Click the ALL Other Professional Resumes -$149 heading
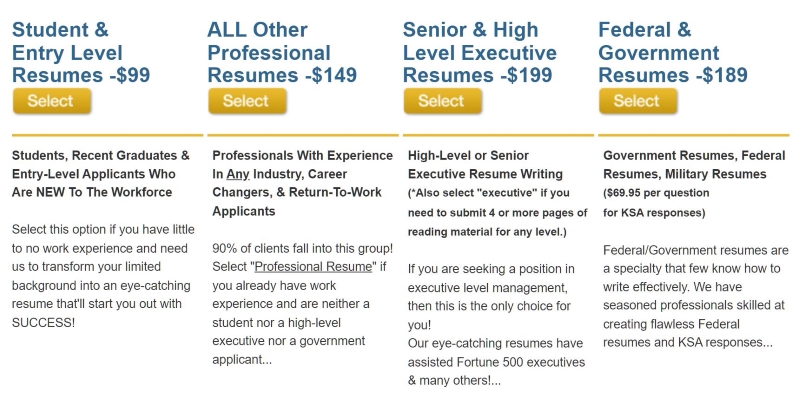The height and width of the screenshot is (394, 800). click(282, 53)
